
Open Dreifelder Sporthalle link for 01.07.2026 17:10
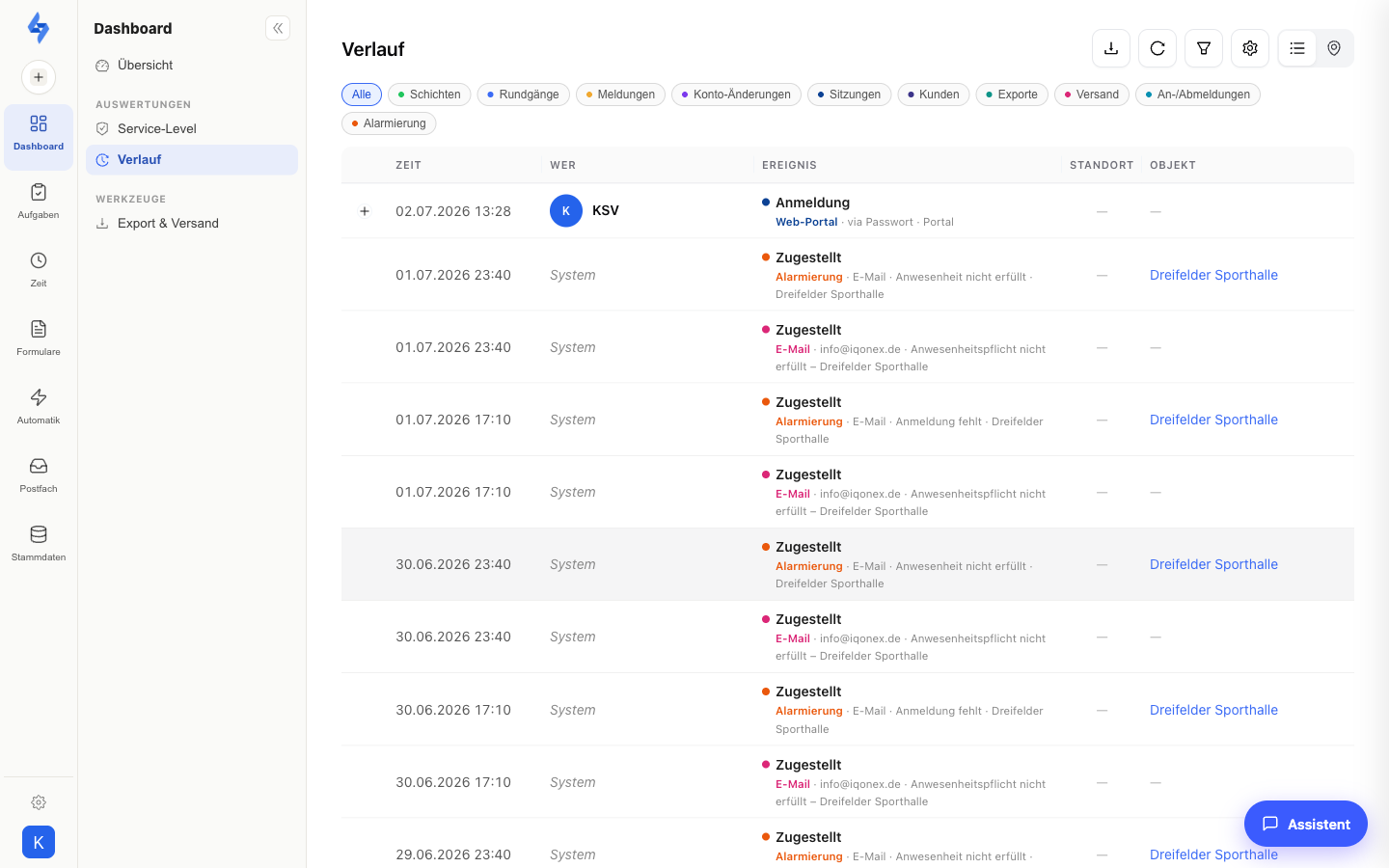pos(1213,420)
